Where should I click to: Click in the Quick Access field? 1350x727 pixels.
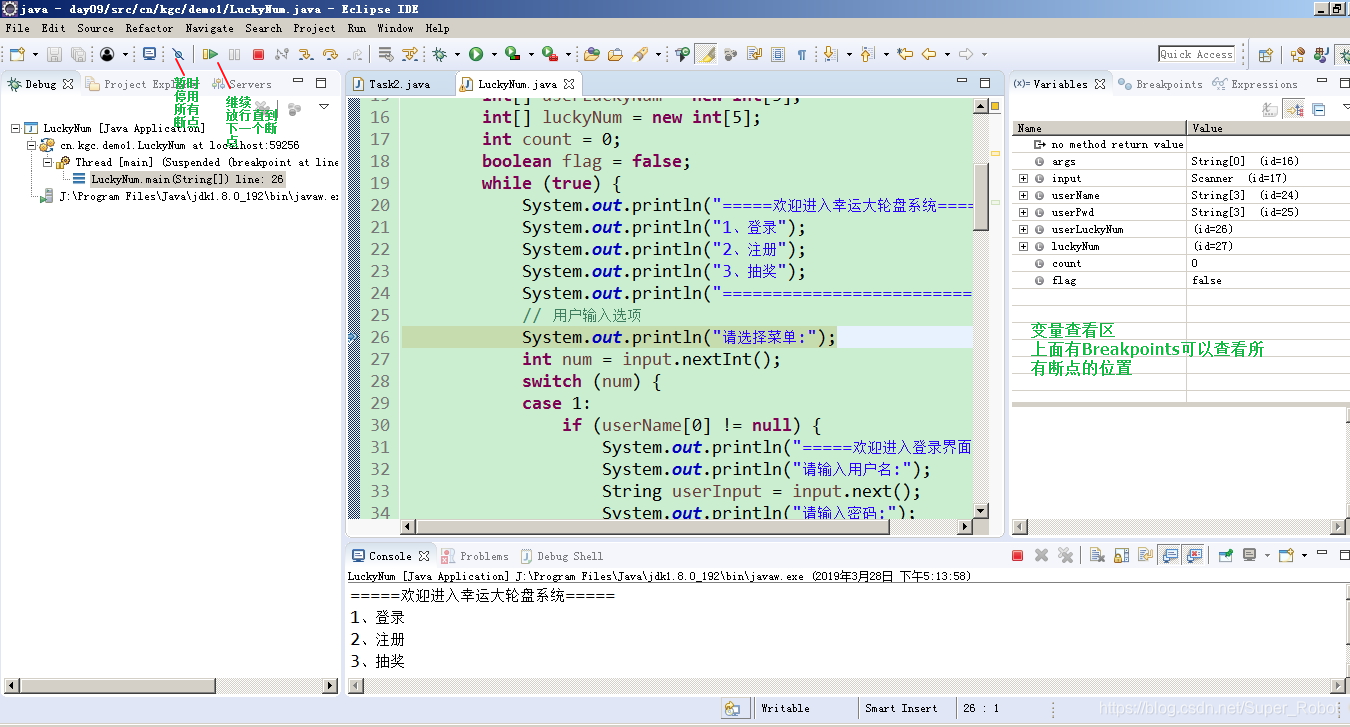pos(1197,54)
